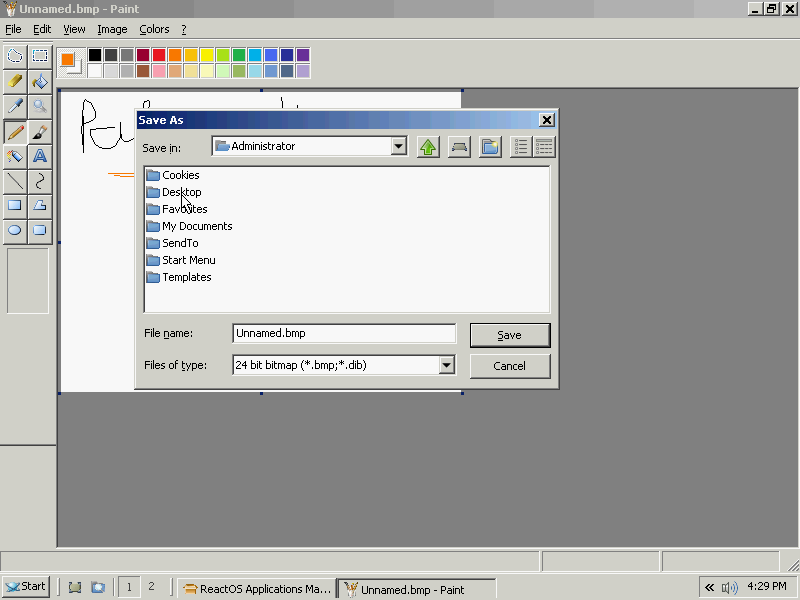The height and width of the screenshot is (600, 800).
Task: Open the Colors menu
Action: tap(154, 30)
